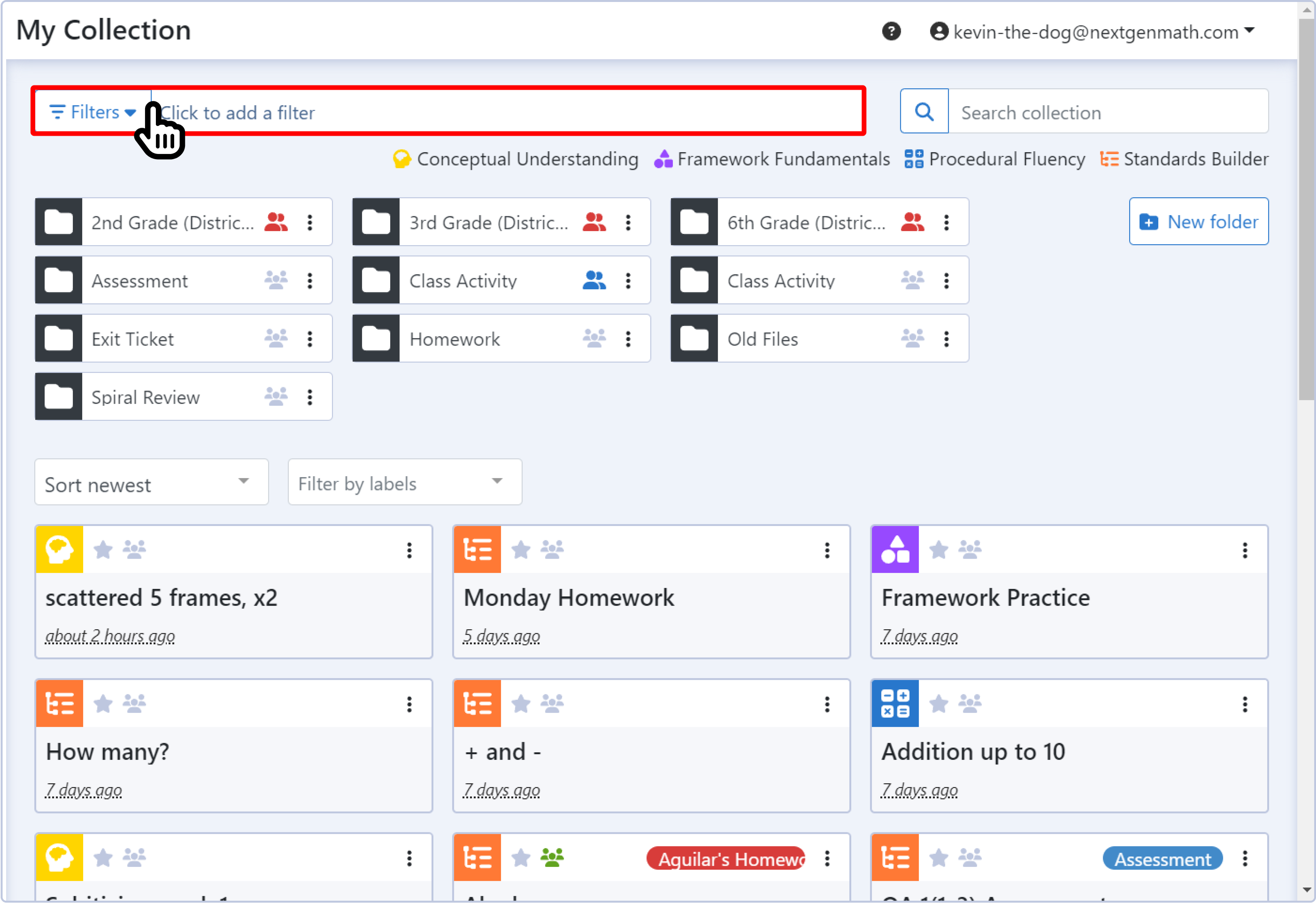Image resolution: width=1316 pixels, height=903 pixels.
Task: Click sharing icon on 6th Grade folder
Action: pyautogui.click(x=912, y=222)
